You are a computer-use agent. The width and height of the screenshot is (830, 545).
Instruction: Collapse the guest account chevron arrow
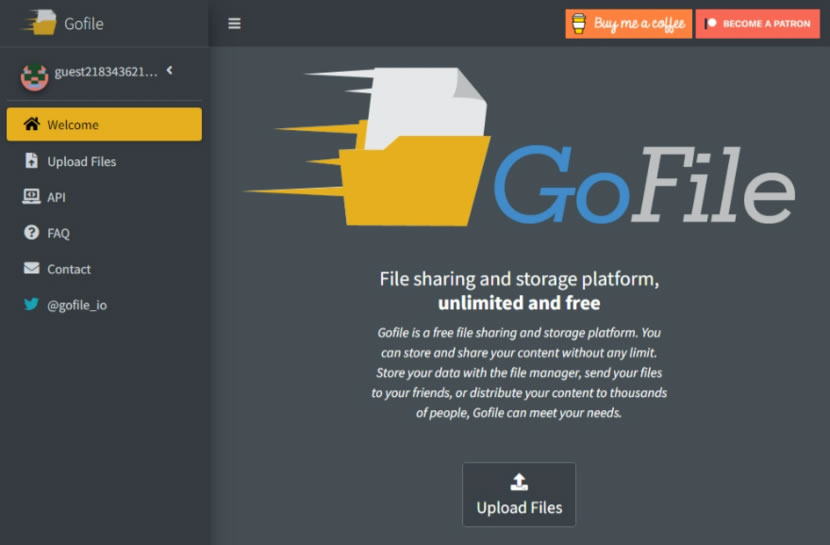(x=170, y=71)
